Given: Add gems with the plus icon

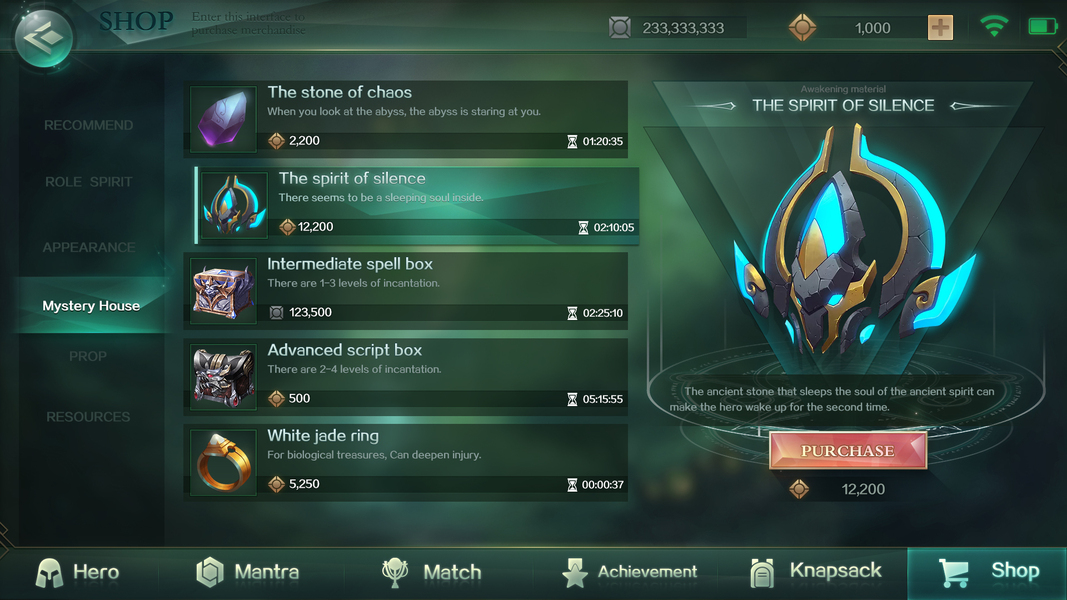Looking at the screenshot, I should click(x=940, y=28).
